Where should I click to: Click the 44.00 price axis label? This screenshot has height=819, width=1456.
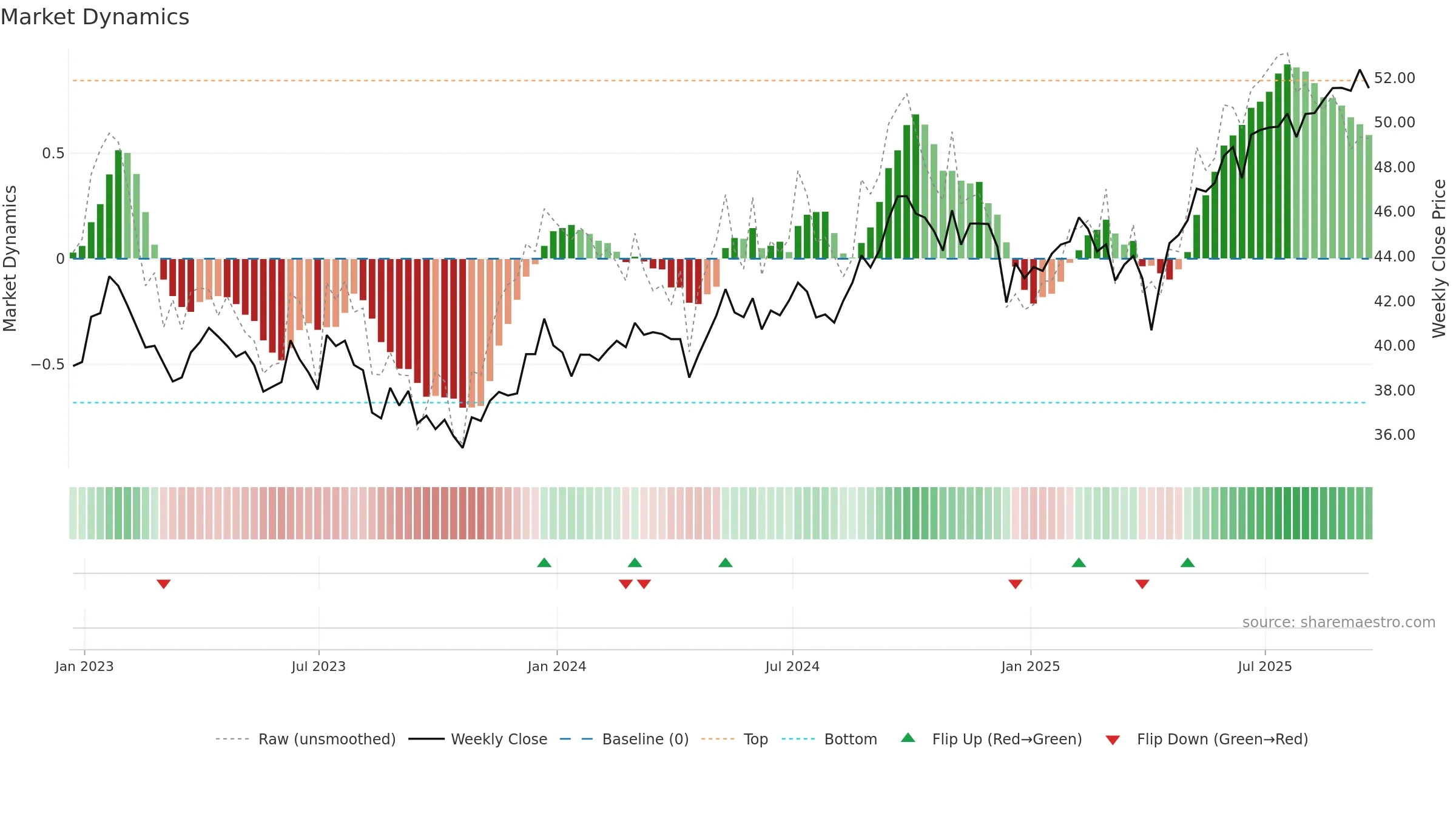pyautogui.click(x=1394, y=256)
